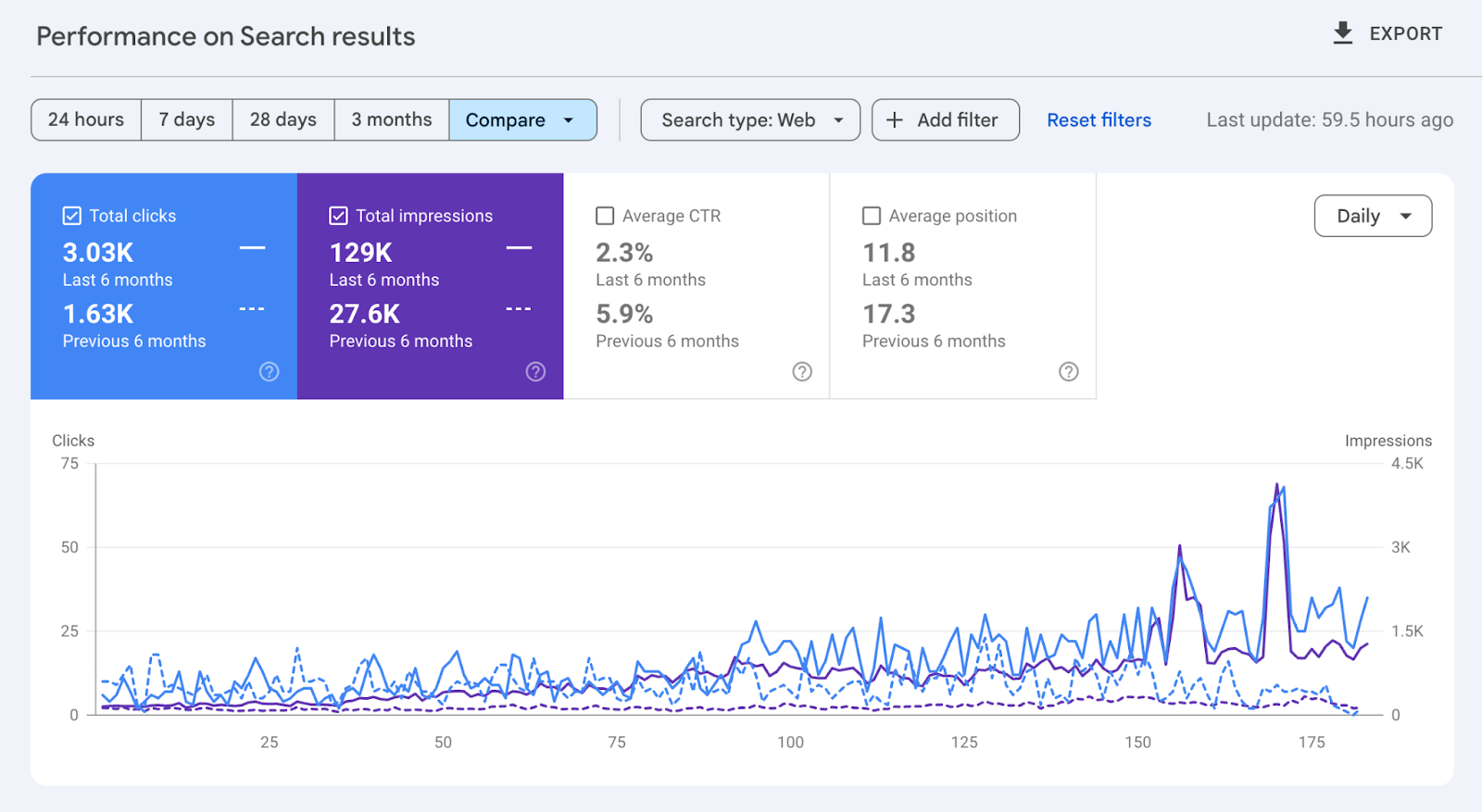This screenshot has width=1482, height=812.
Task: Uncheck the Total clicks checkbox
Action: click(x=72, y=216)
